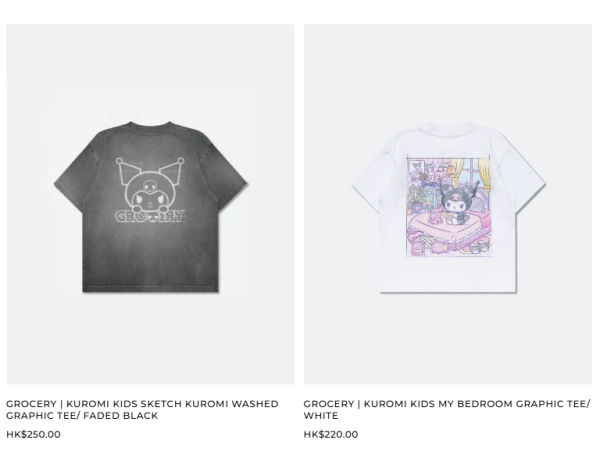Click the GROCERY logo printed on black tee

coord(150,216)
